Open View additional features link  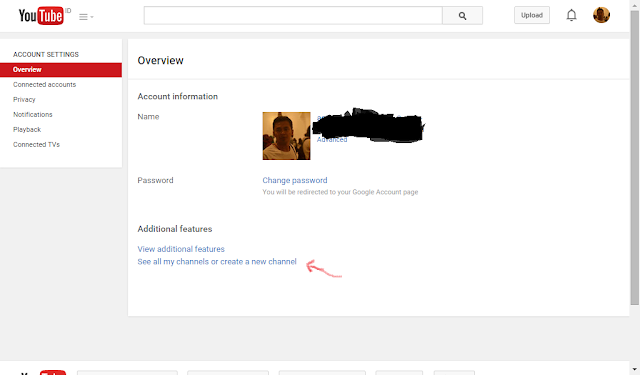(181, 249)
